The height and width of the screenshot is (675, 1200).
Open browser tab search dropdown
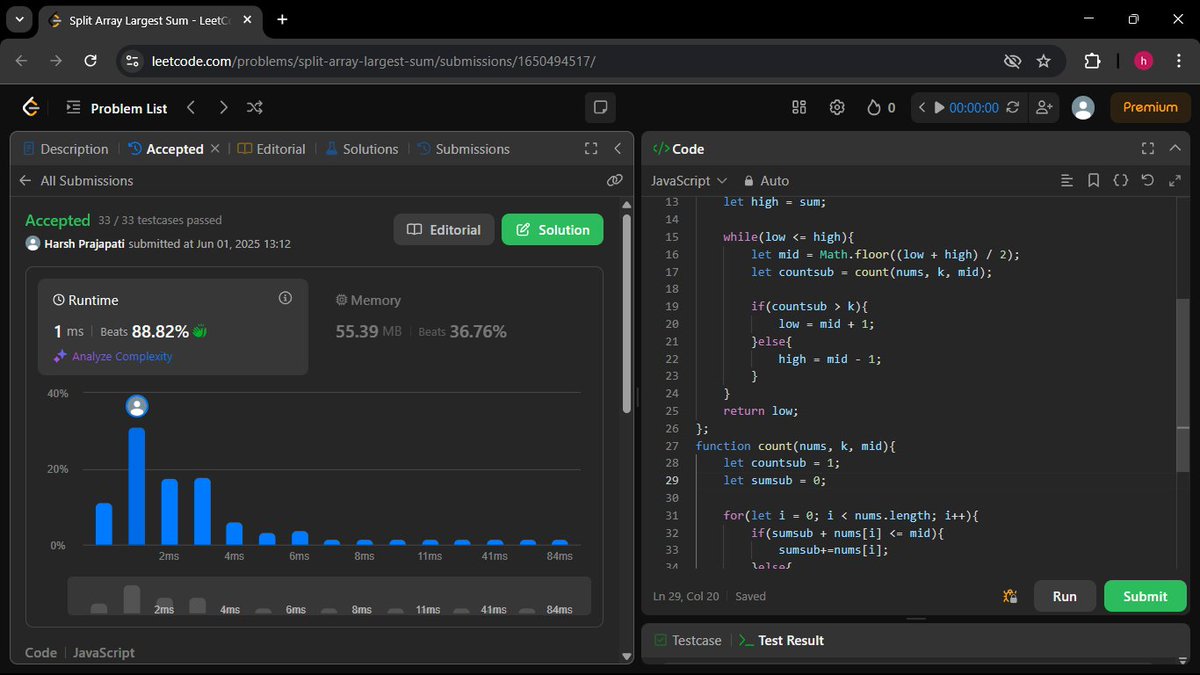pyautogui.click(x=19, y=19)
